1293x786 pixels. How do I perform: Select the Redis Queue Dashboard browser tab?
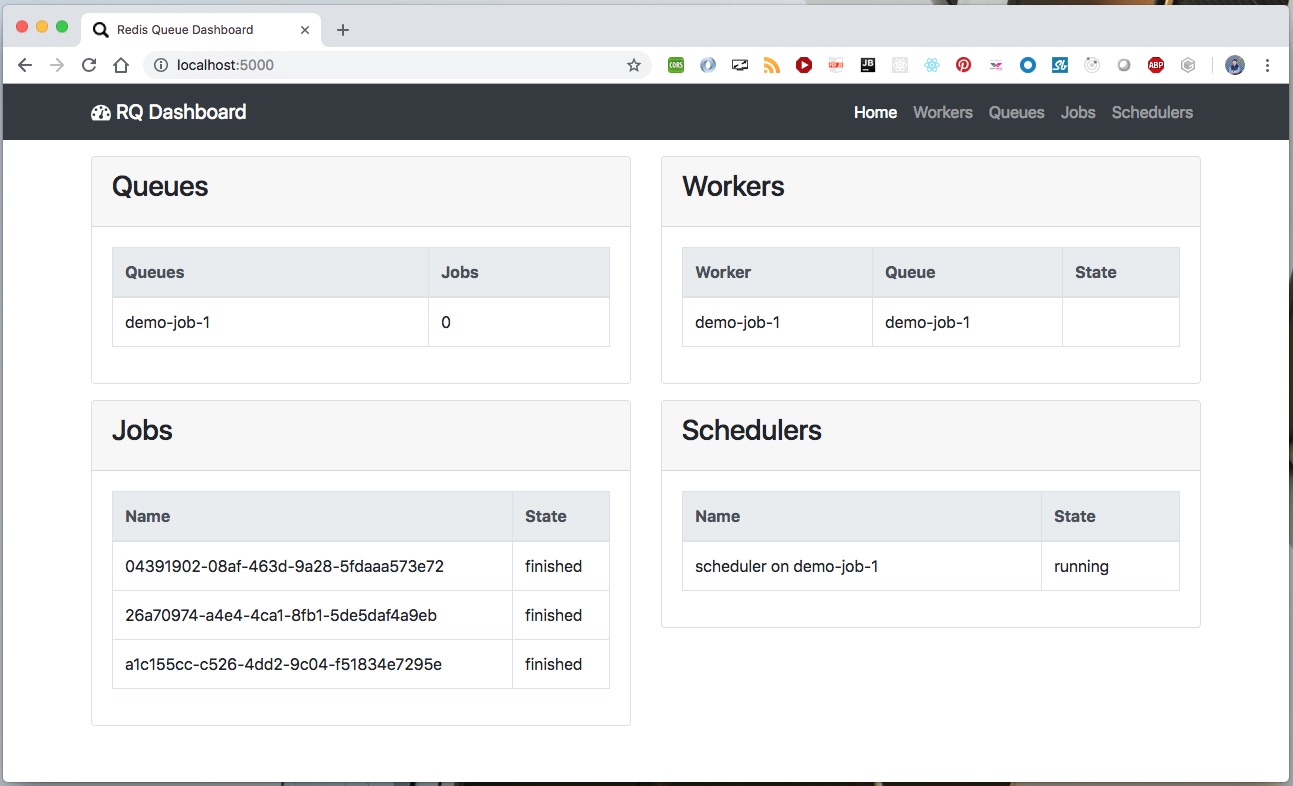point(200,30)
